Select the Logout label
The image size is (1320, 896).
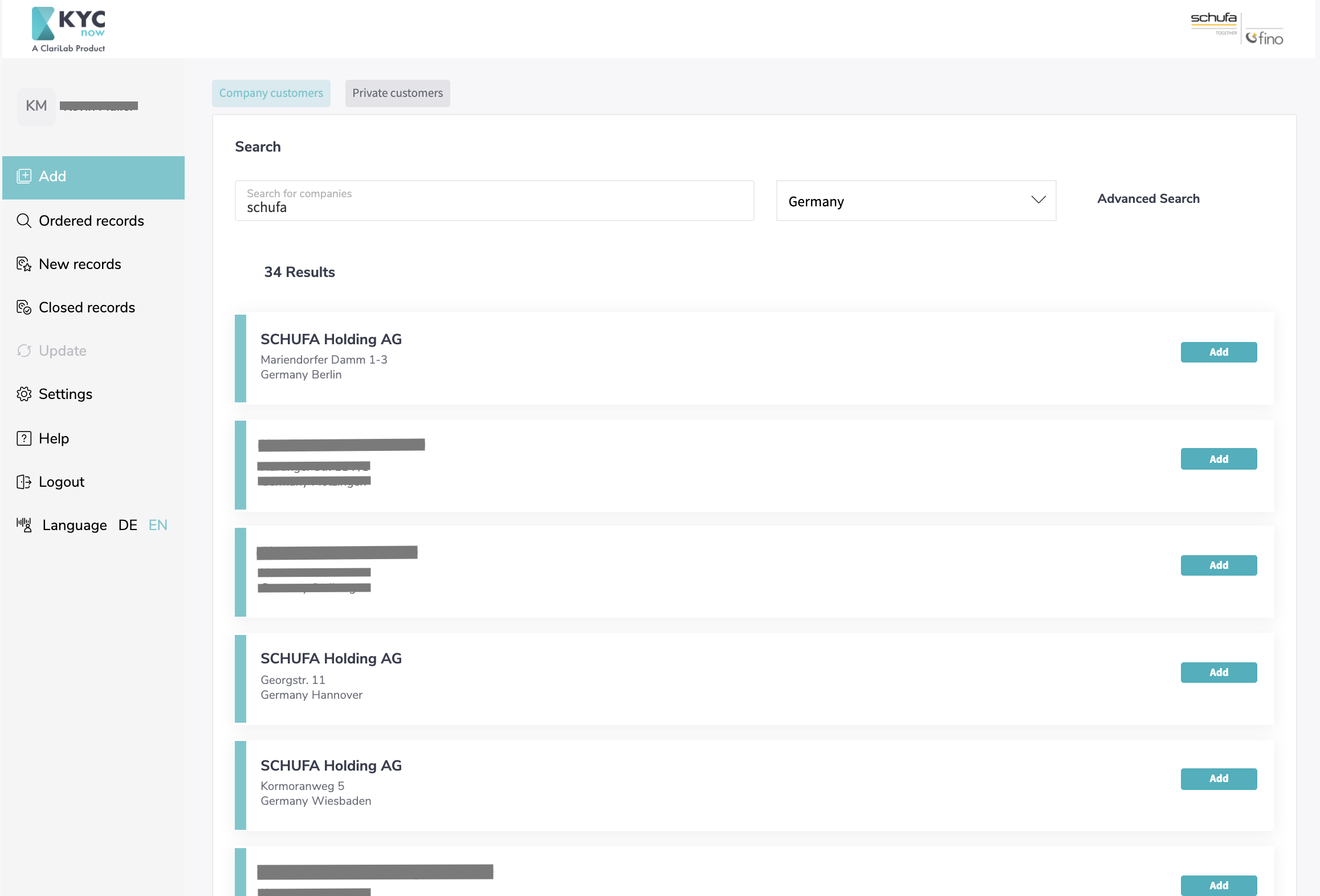[62, 482]
